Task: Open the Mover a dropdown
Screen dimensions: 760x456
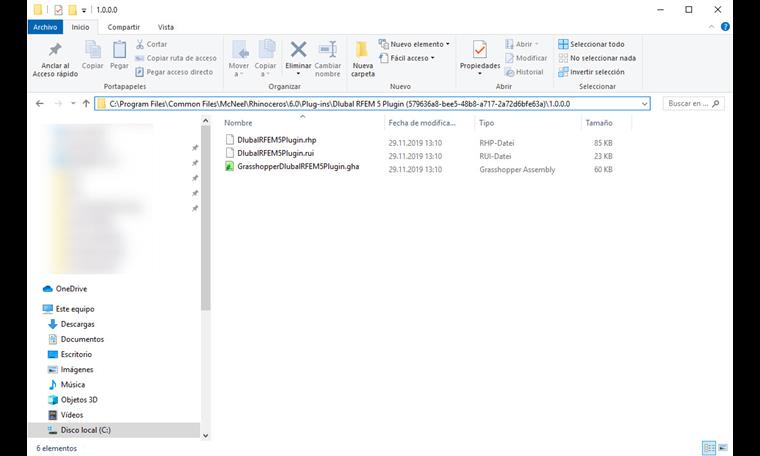Action: 238,59
